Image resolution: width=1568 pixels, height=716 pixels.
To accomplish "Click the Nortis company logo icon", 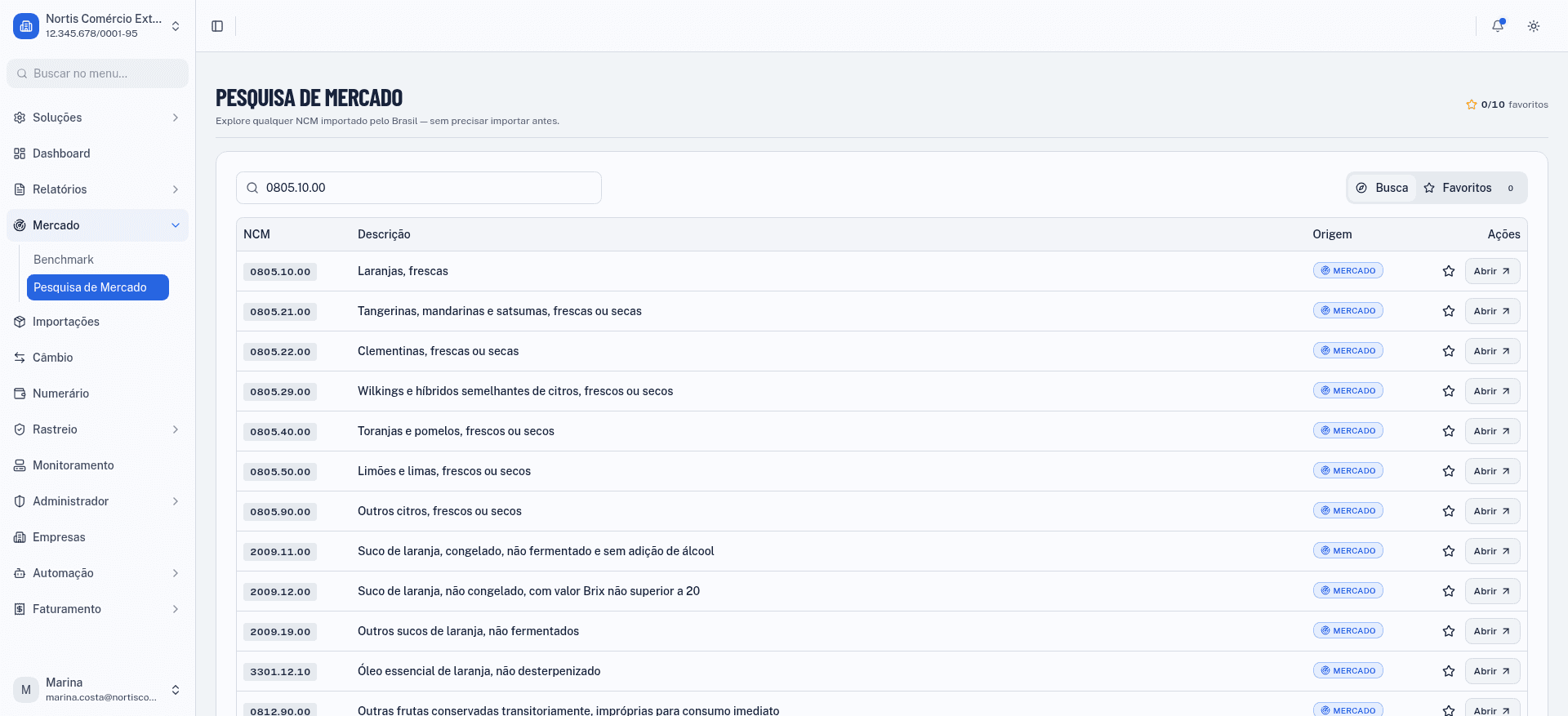I will point(26,26).
